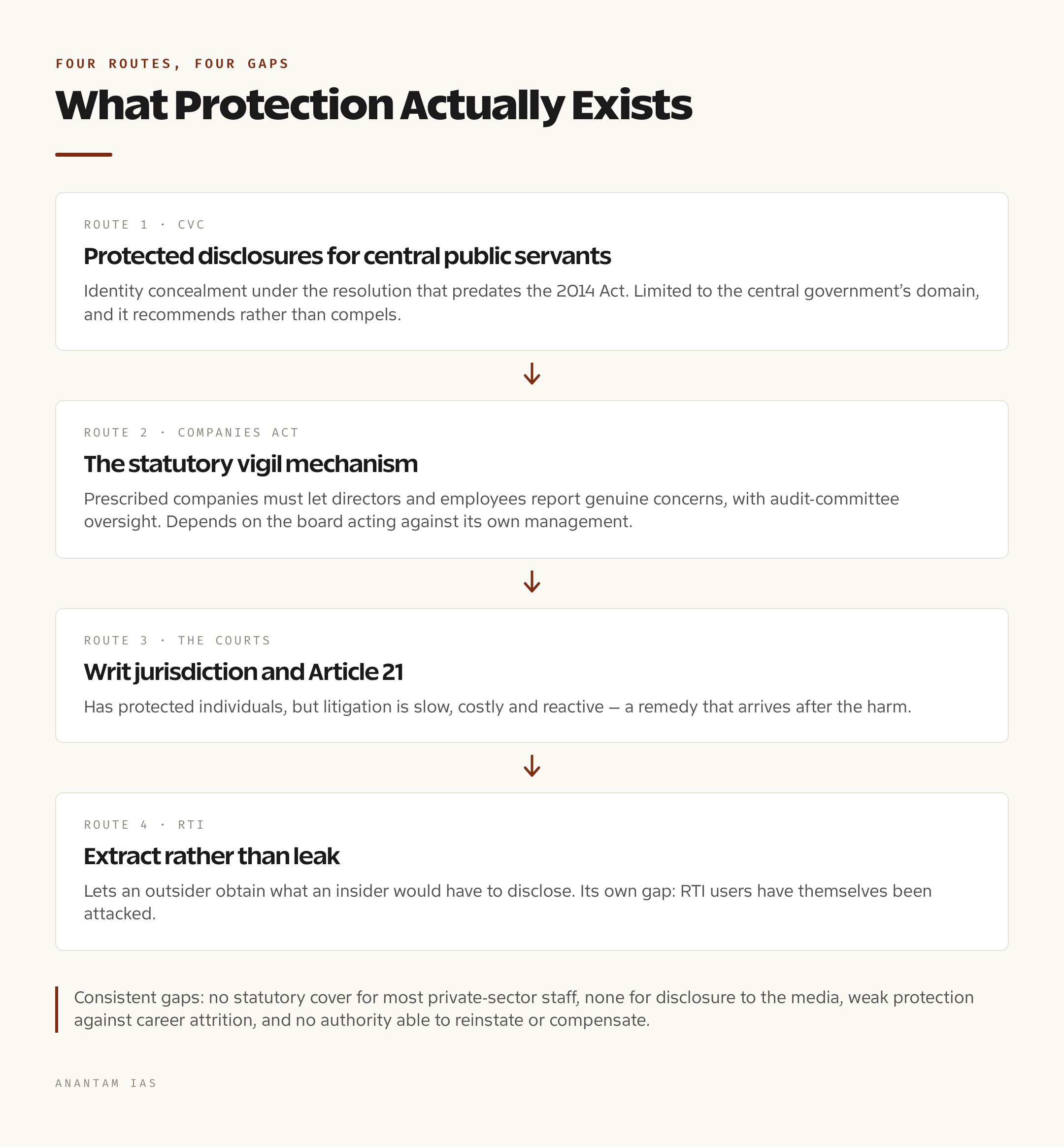The width and height of the screenshot is (1064, 1148).
Task: Click the 'Route 1 · CVC' label
Action: click(144, 225)
